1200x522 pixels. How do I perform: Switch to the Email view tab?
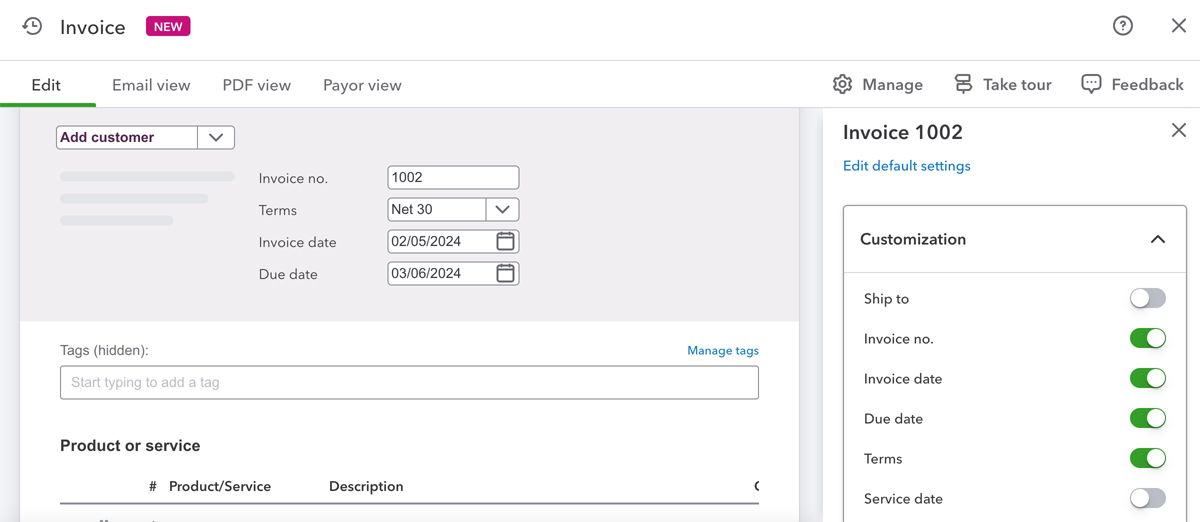coord(151,85)
